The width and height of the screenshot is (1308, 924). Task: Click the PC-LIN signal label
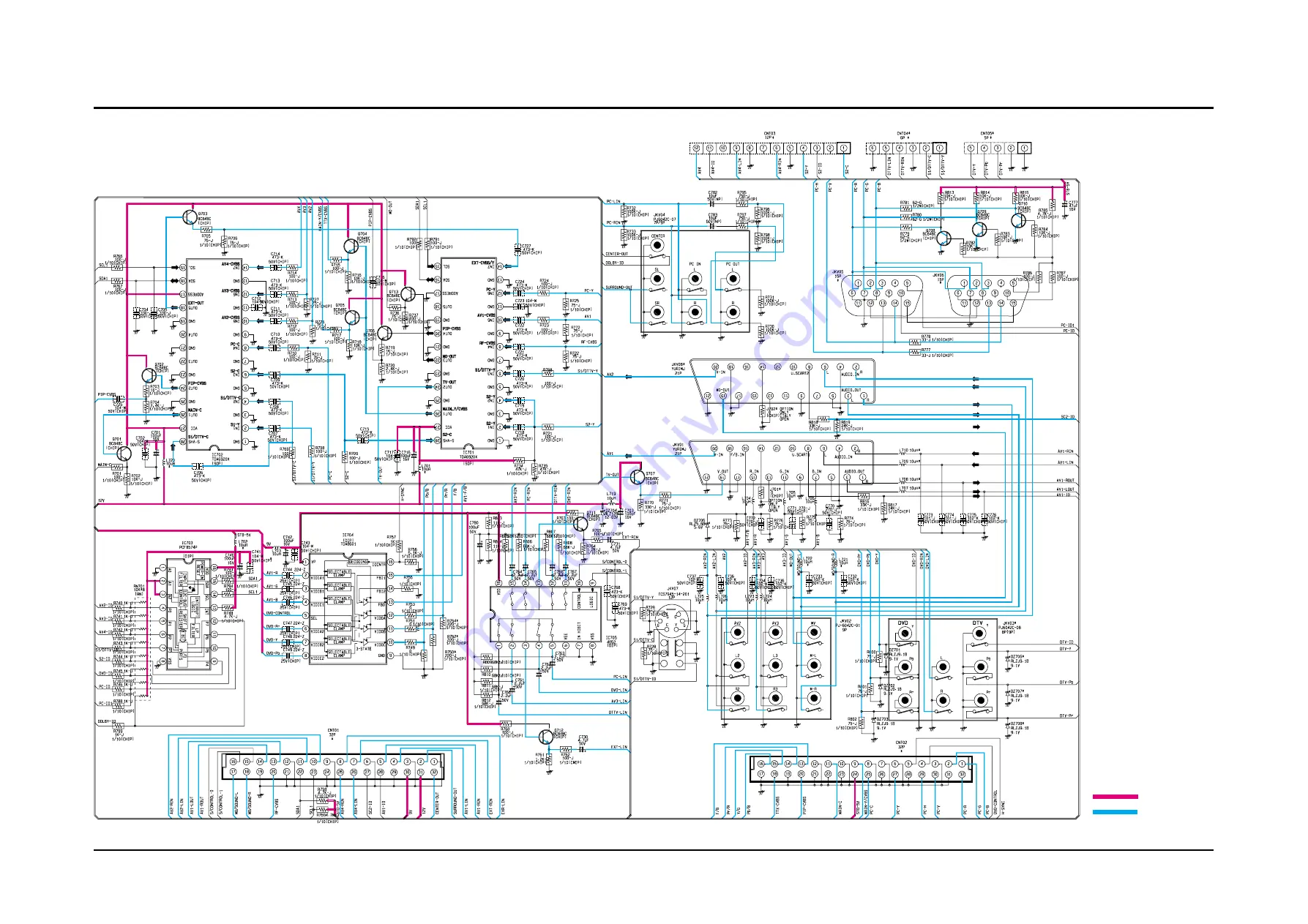click(x=613, y=201)
